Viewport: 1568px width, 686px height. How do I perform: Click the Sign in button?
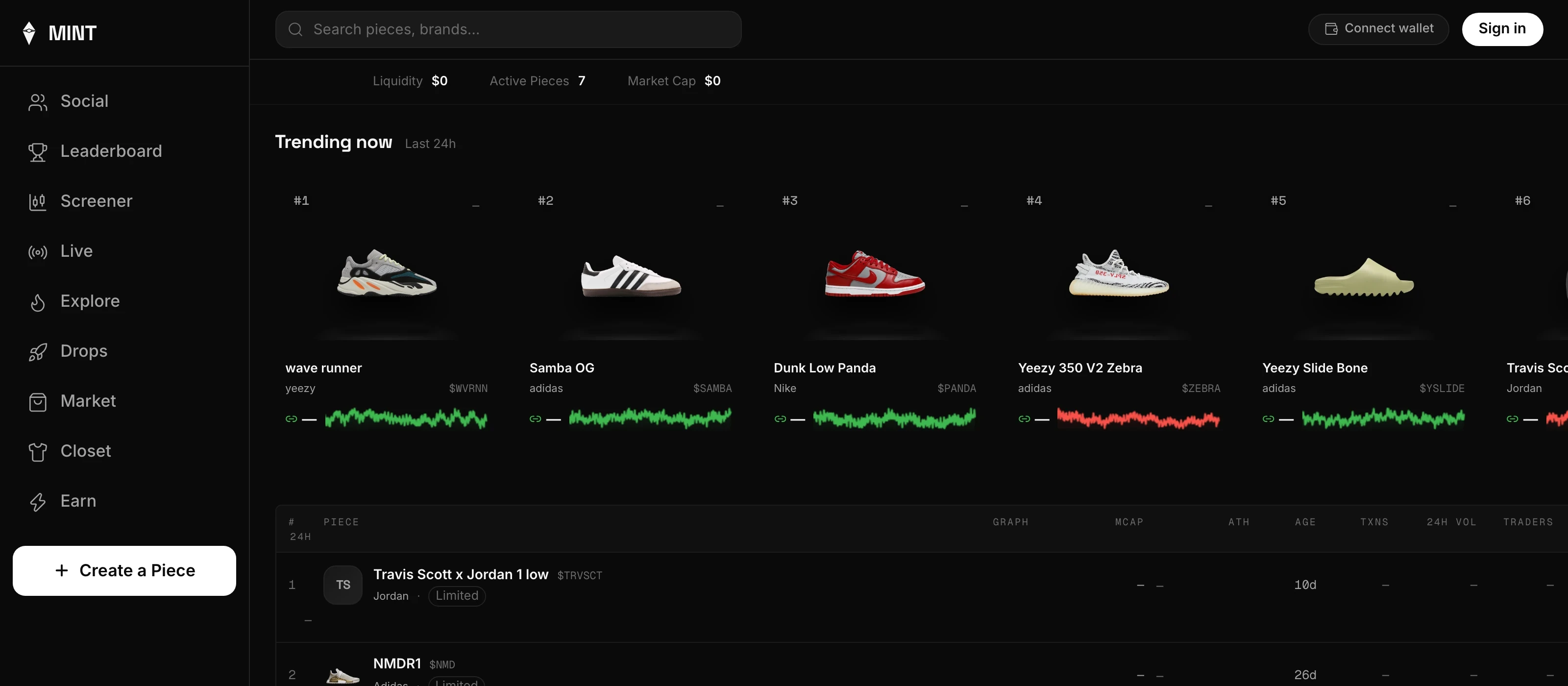[x=1502, y=28]
